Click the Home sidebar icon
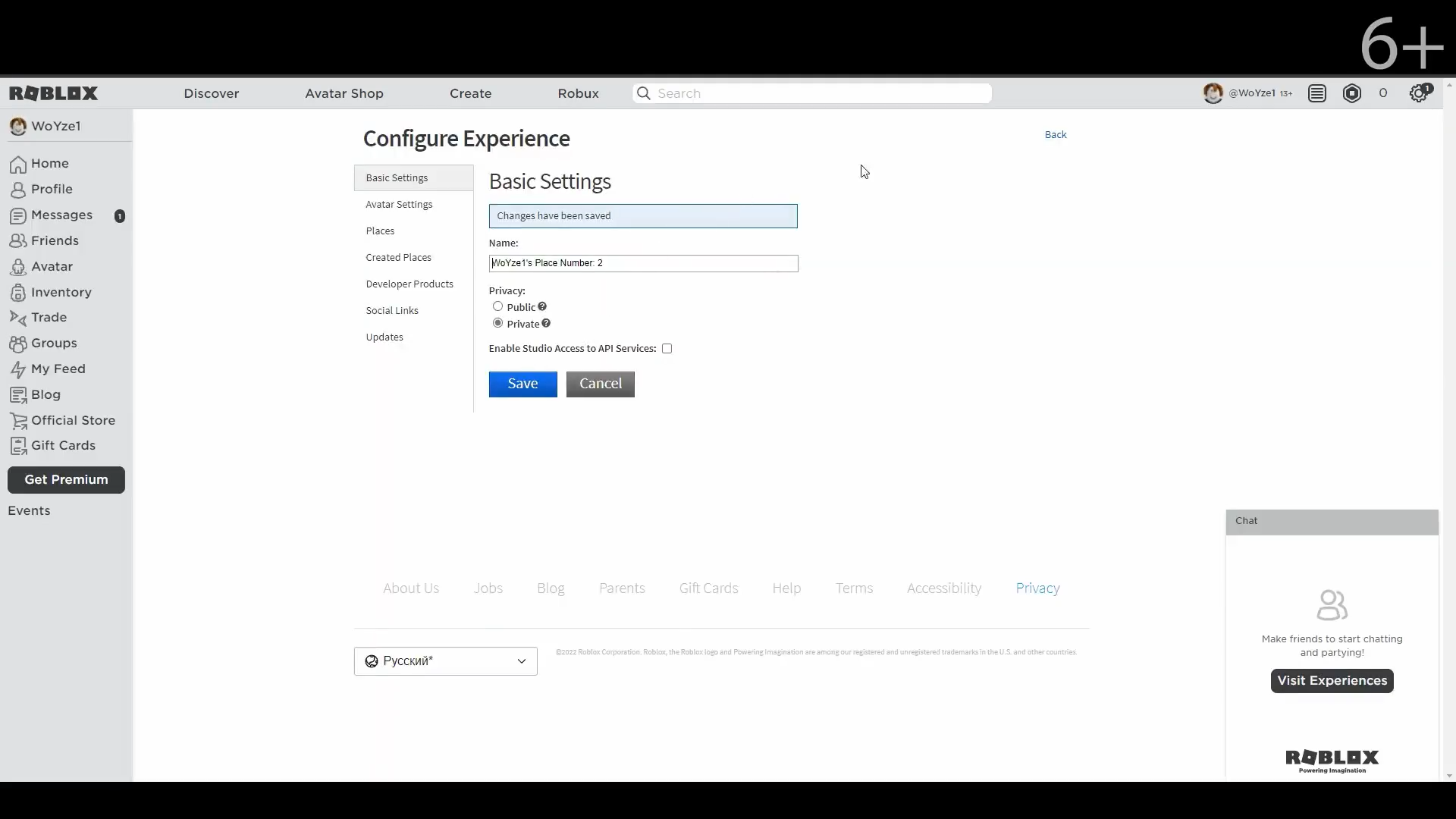The height and width of the screenshot is (819, 1456). pos(18,164)
